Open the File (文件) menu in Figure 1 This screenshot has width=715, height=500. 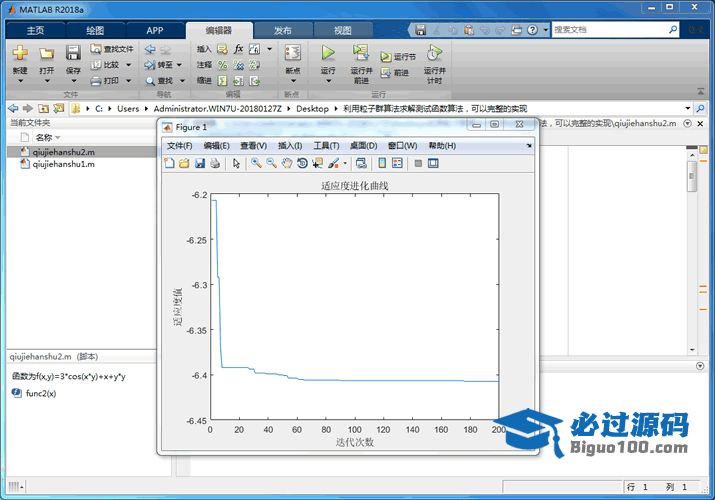179,146
